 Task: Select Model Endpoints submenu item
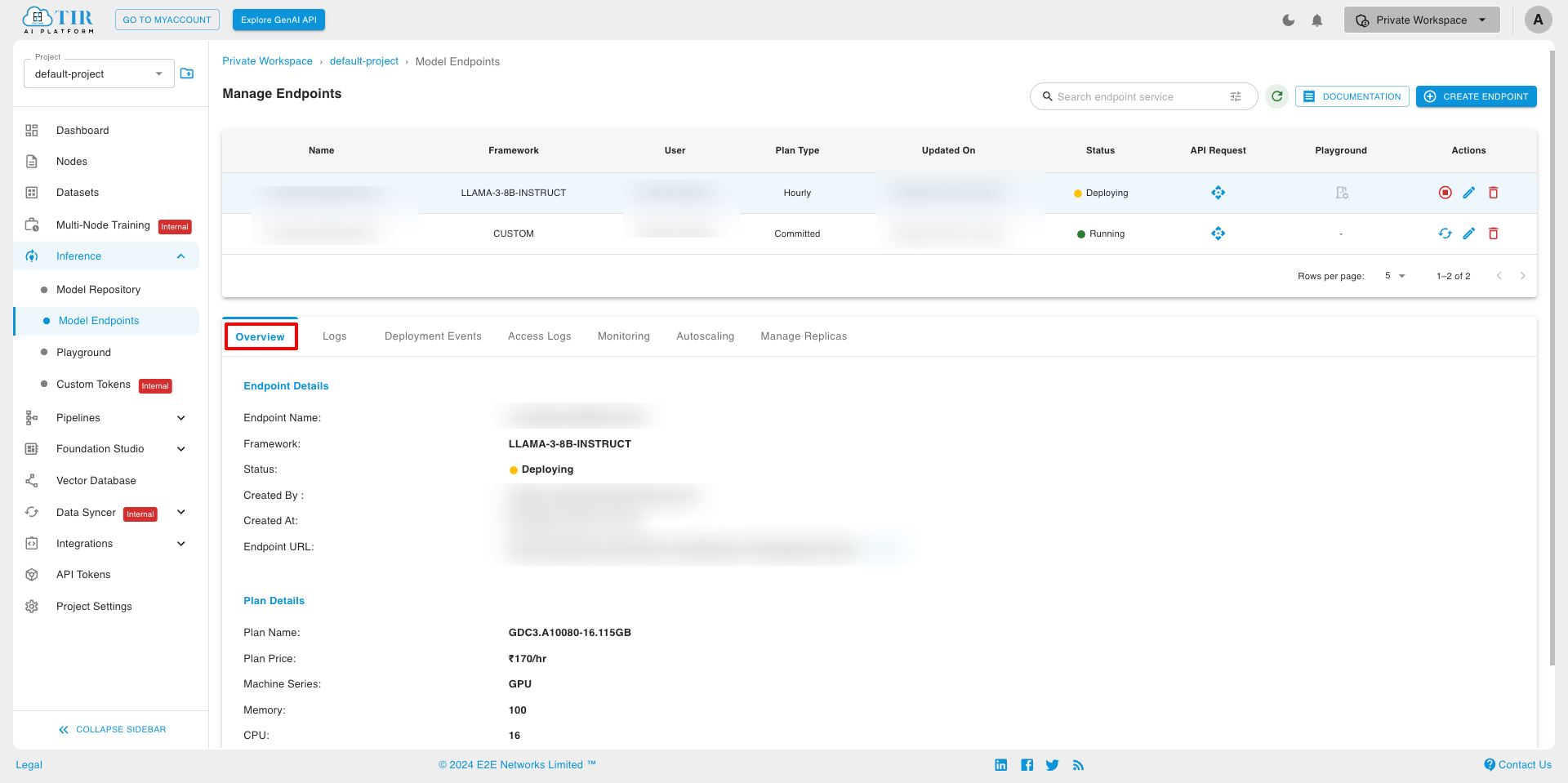click(x=99, y=321)
